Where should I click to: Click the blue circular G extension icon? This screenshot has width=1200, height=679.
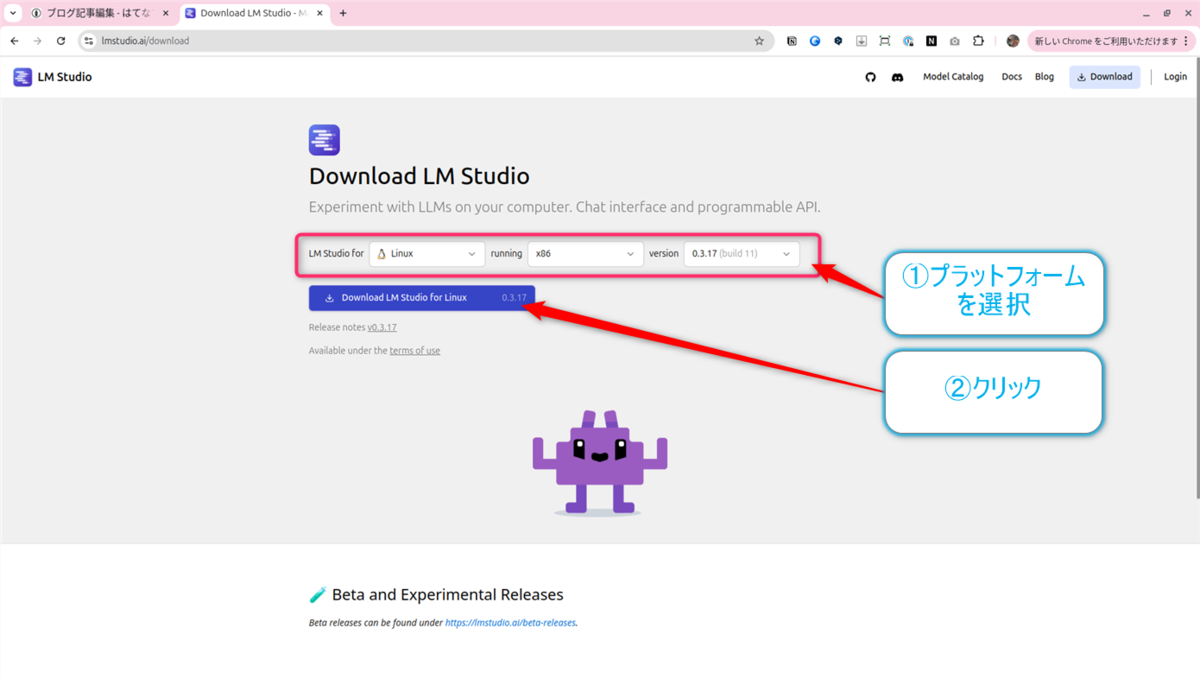815,41
